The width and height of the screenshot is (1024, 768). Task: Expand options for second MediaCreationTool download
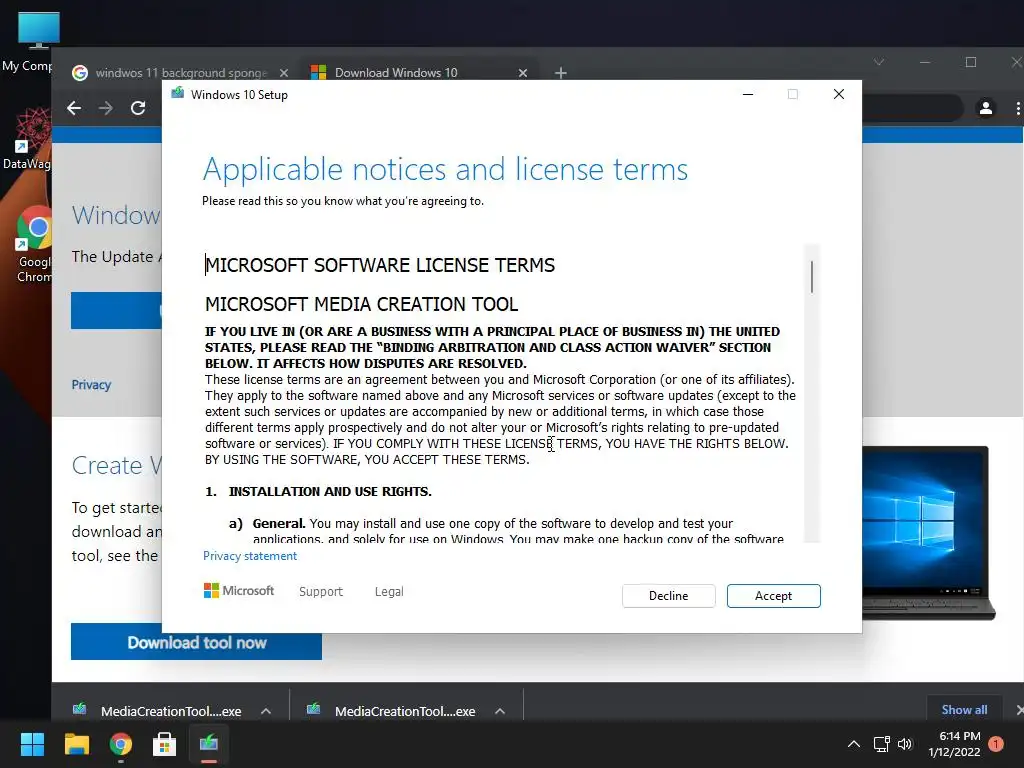coord(500,711)
